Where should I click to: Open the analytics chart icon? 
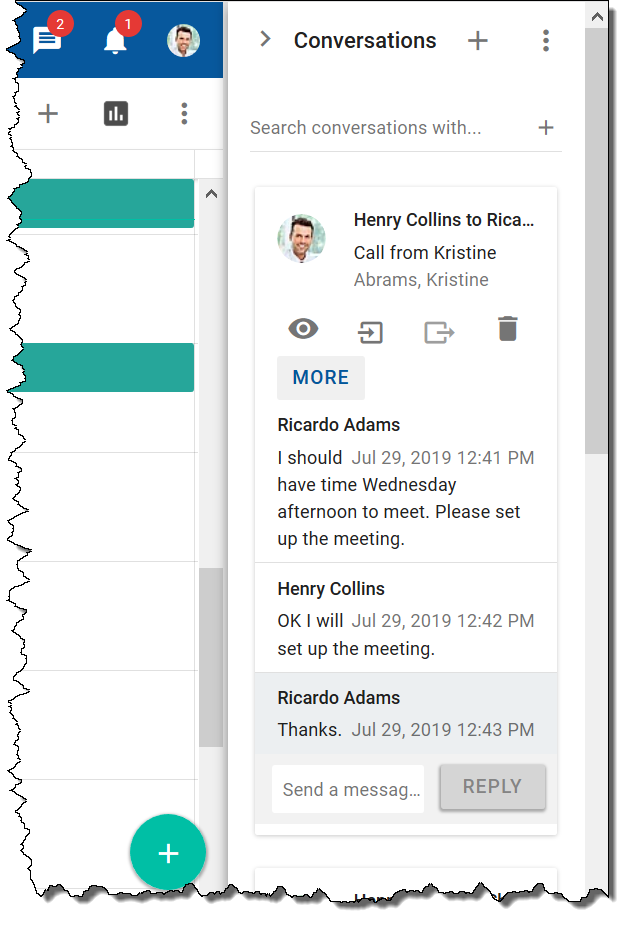[116, 113]
